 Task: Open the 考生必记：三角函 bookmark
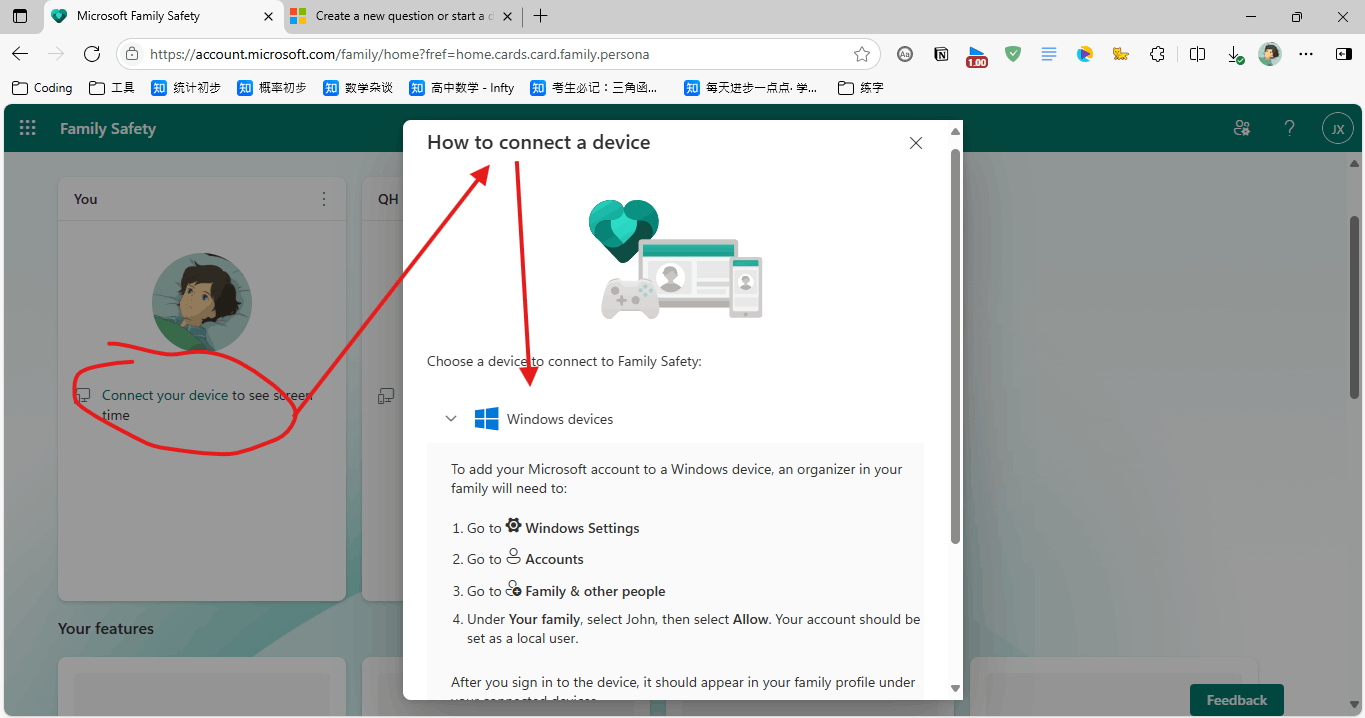click(x=595, y=88)
